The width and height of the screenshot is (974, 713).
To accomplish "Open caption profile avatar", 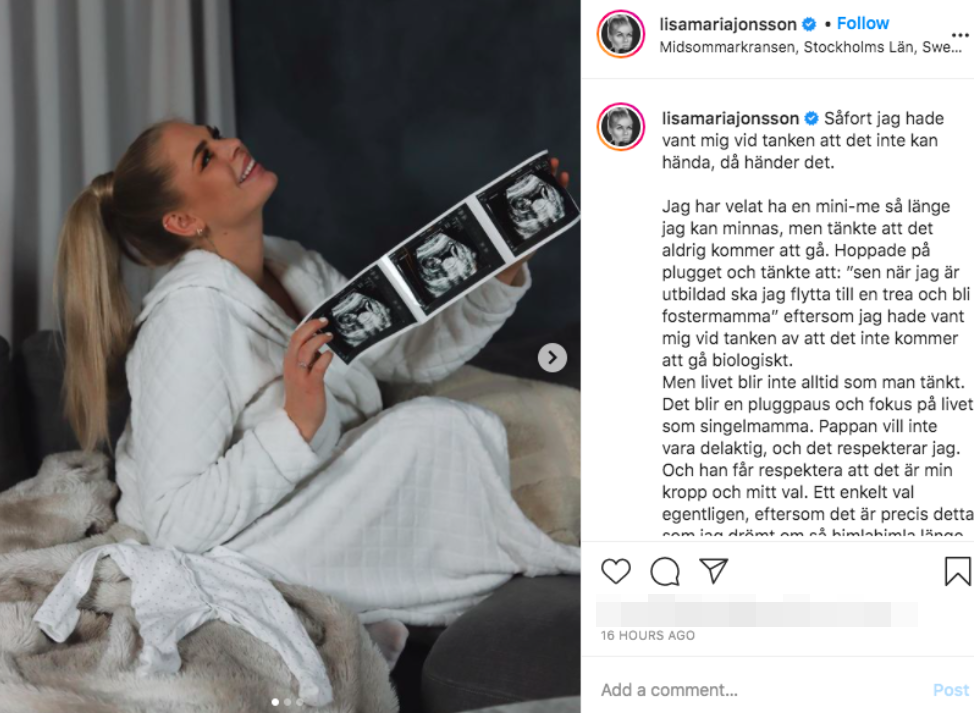I will click(621, 127).
